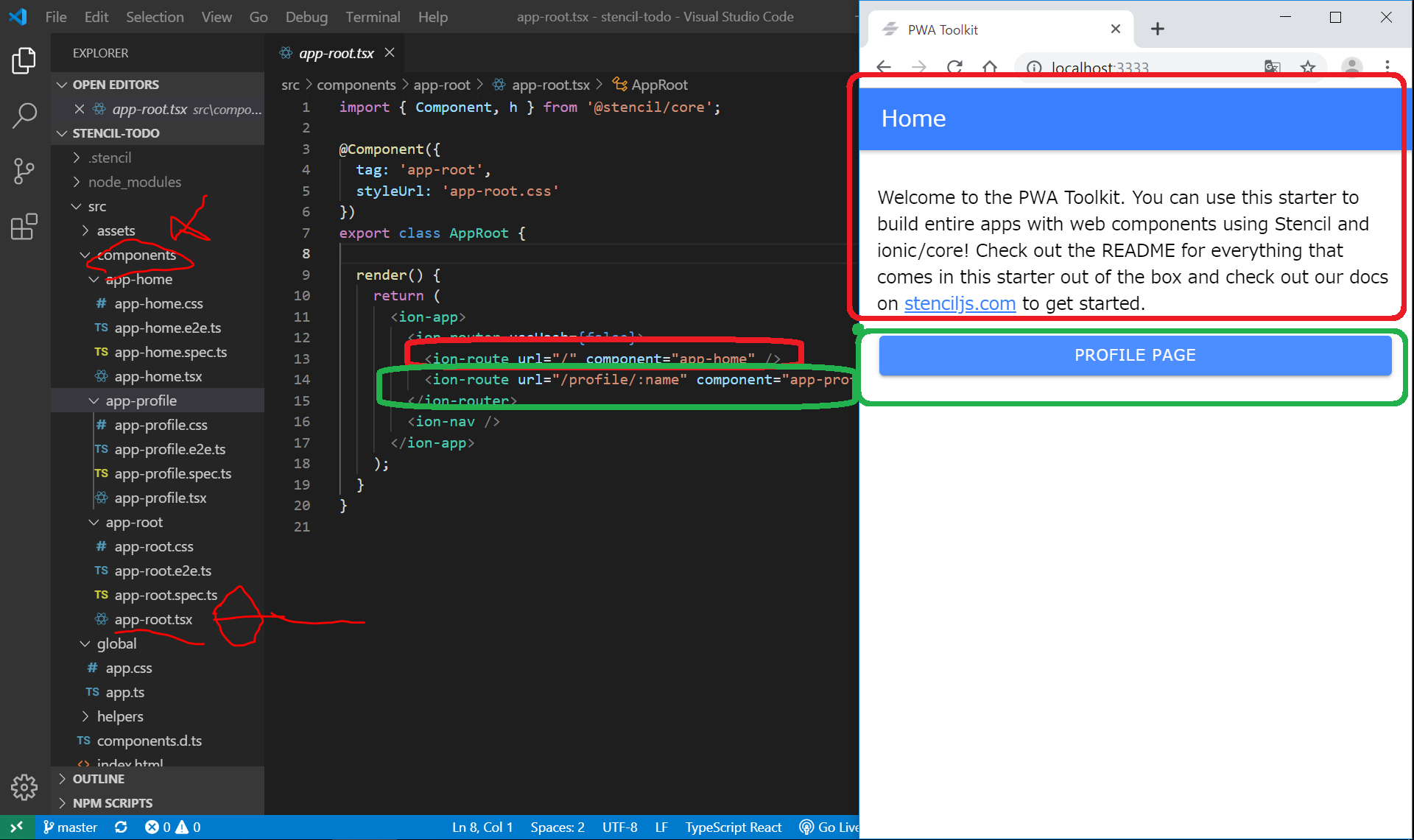Click the remote window indicator in status bar

pyautogui.click(x=17, y=827)
